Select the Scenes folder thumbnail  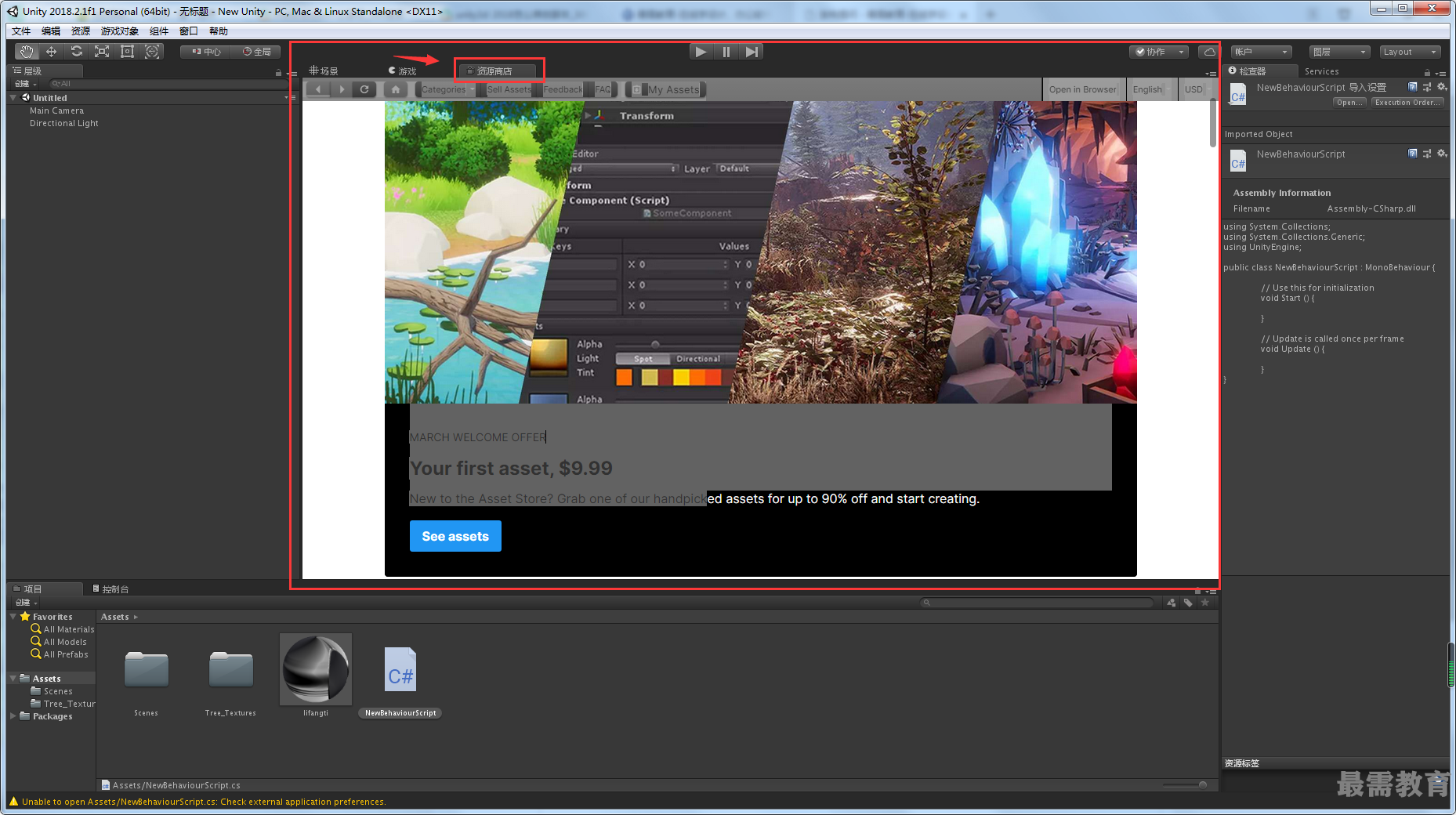[x=147, y=669]
